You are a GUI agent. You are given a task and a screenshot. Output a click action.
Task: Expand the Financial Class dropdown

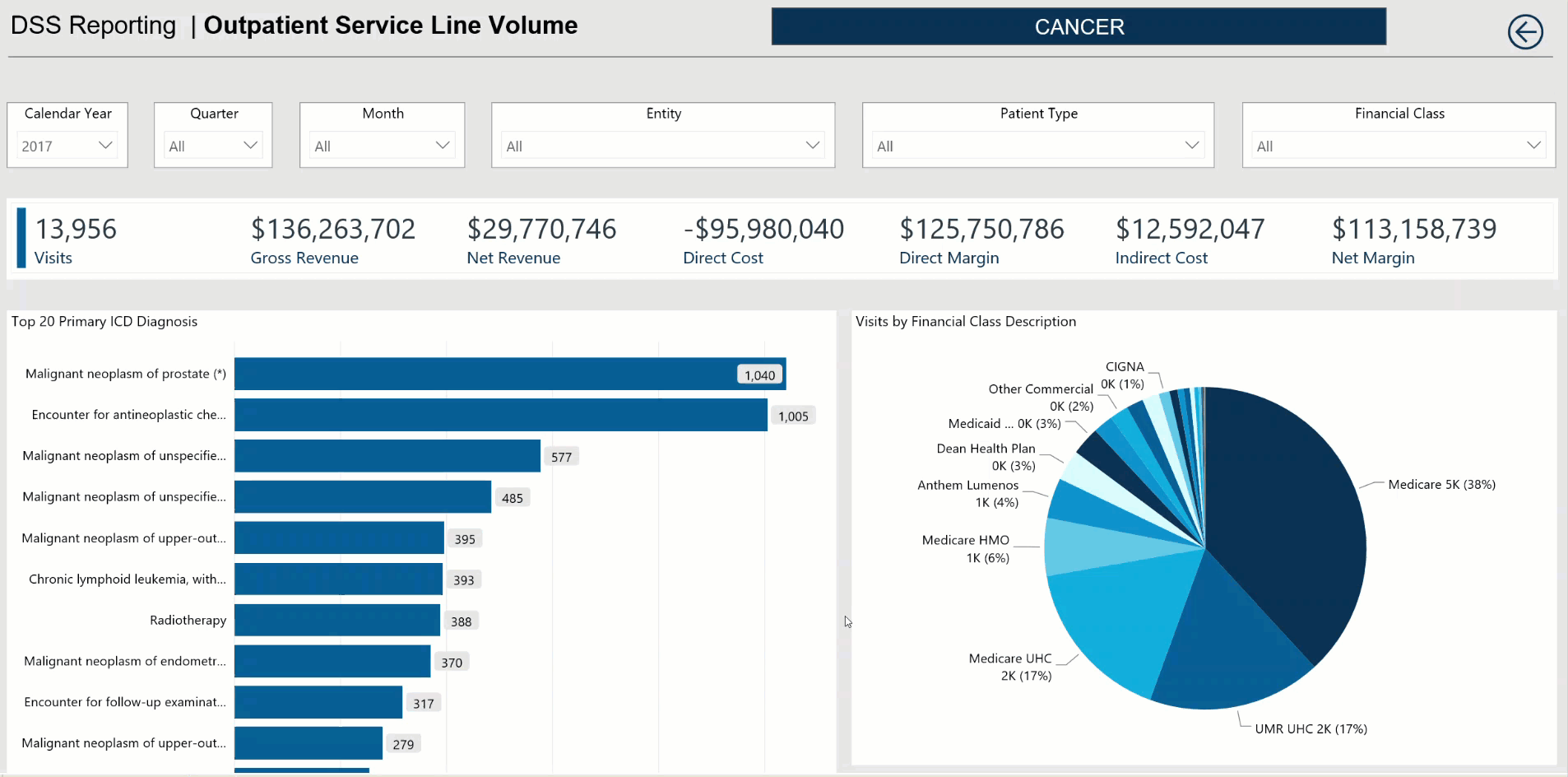pos(1399,146)
